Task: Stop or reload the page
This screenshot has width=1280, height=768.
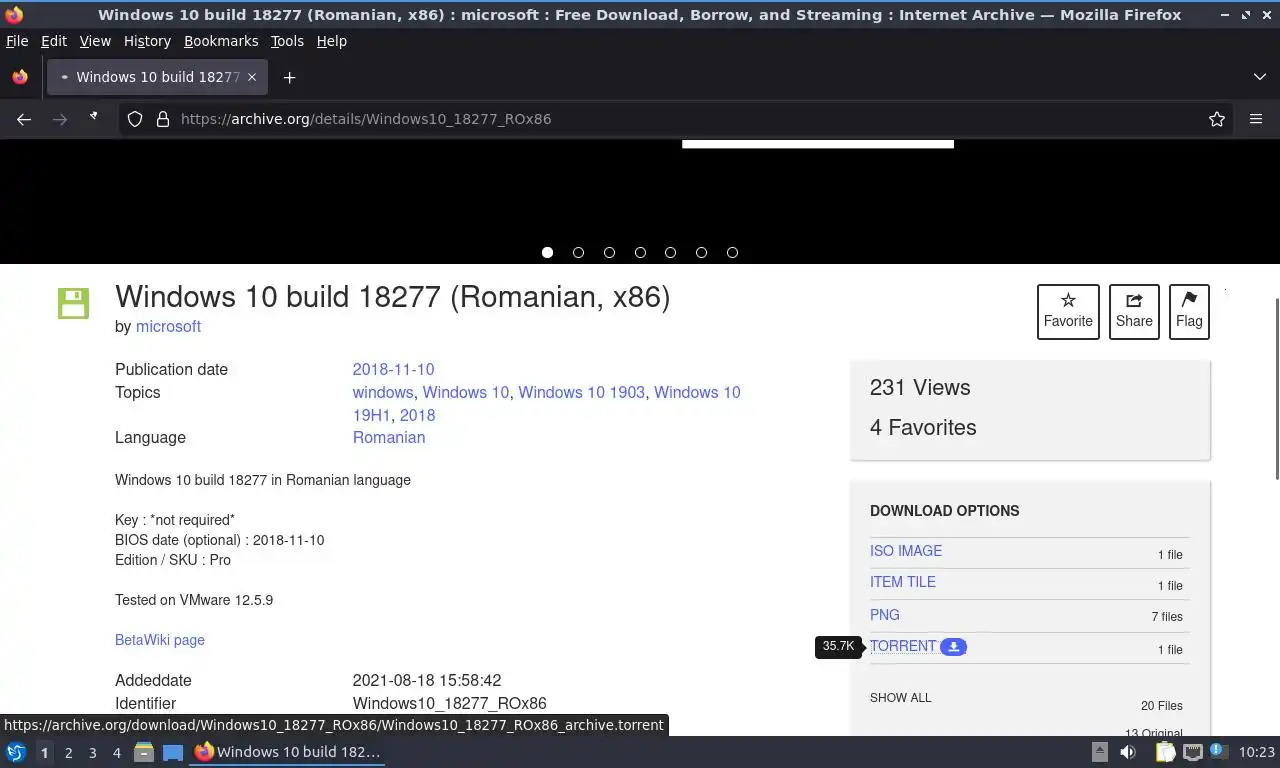Action: pos(94,118)
